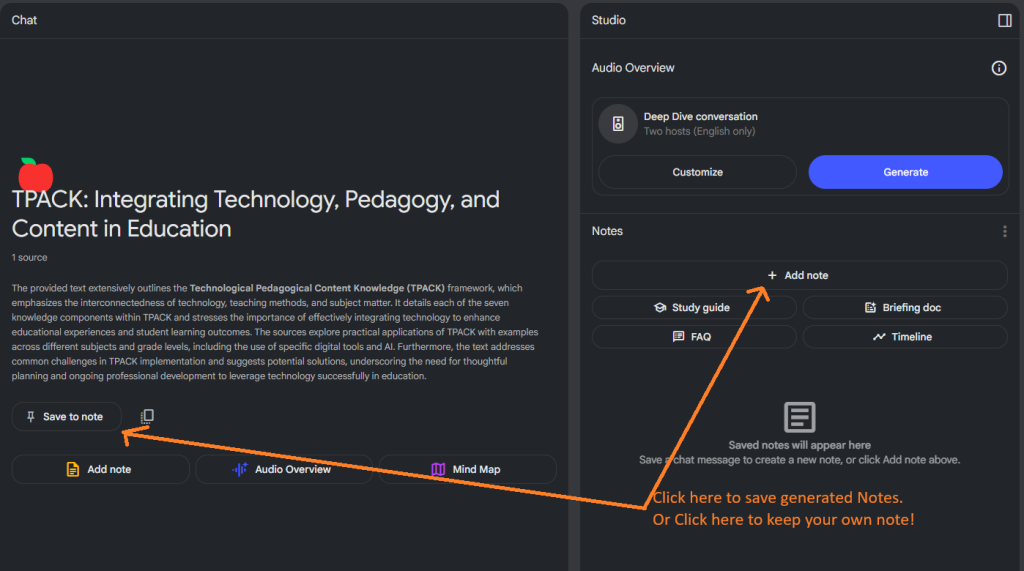Image resolution: width=1024 pixels, height=571 pixels.
Task: Customize the Deep Dive audio overview
Action: [697, 172]
